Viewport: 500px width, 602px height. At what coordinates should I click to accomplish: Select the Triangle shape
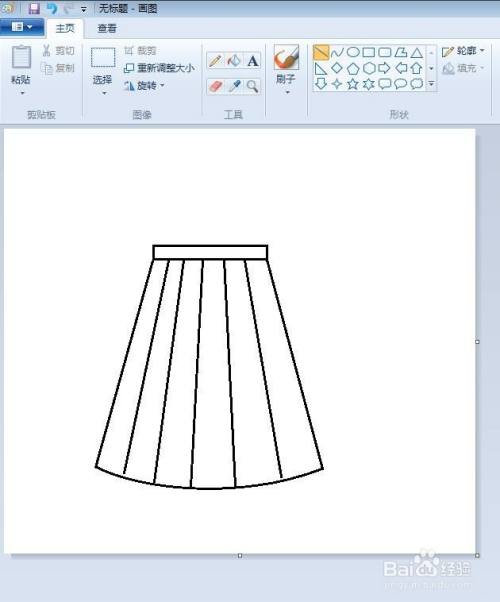[x=417, y=53]
